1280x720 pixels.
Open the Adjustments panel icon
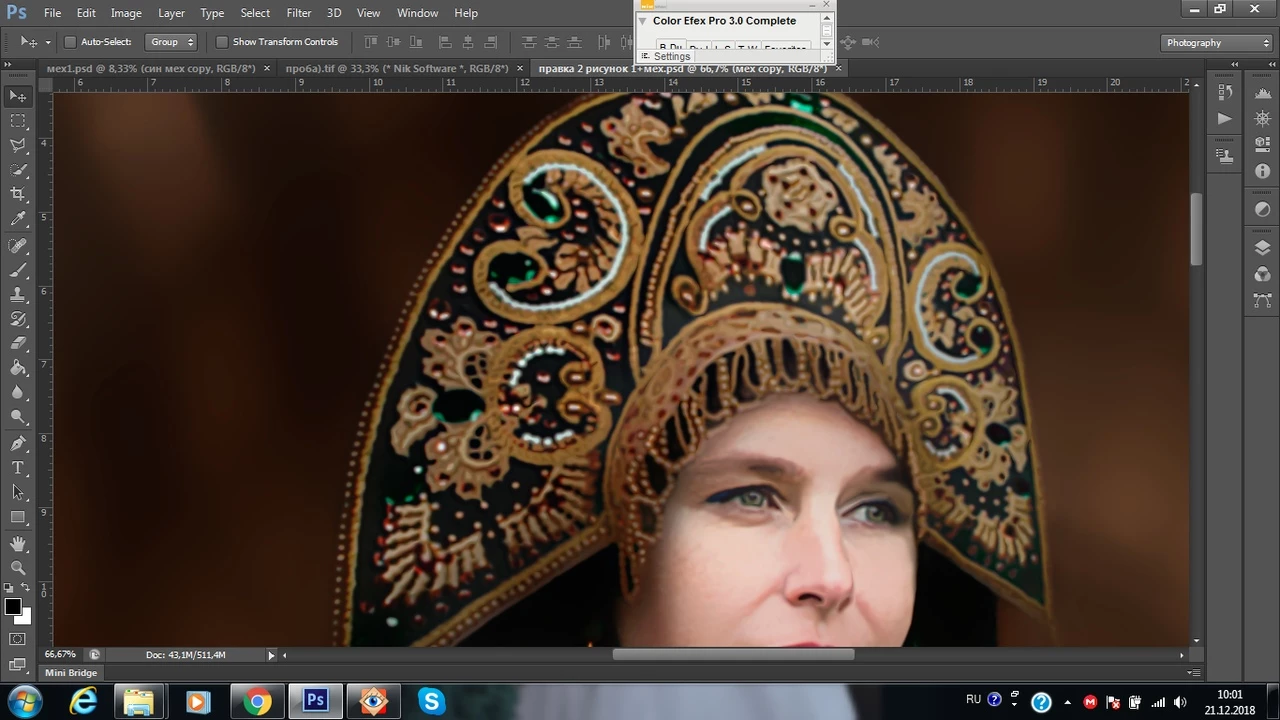point(1262,210)
